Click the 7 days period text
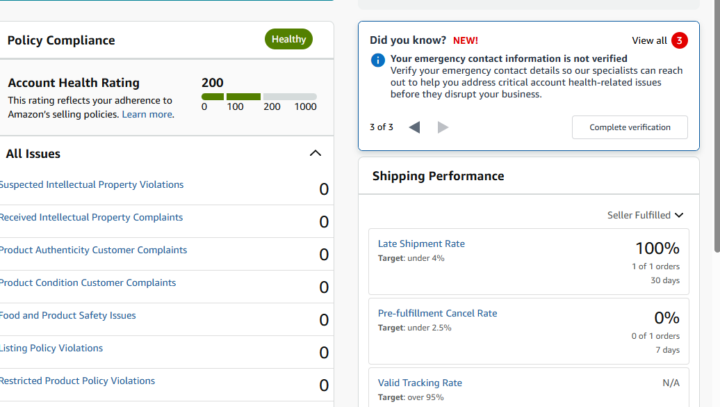 pos(668,350)
